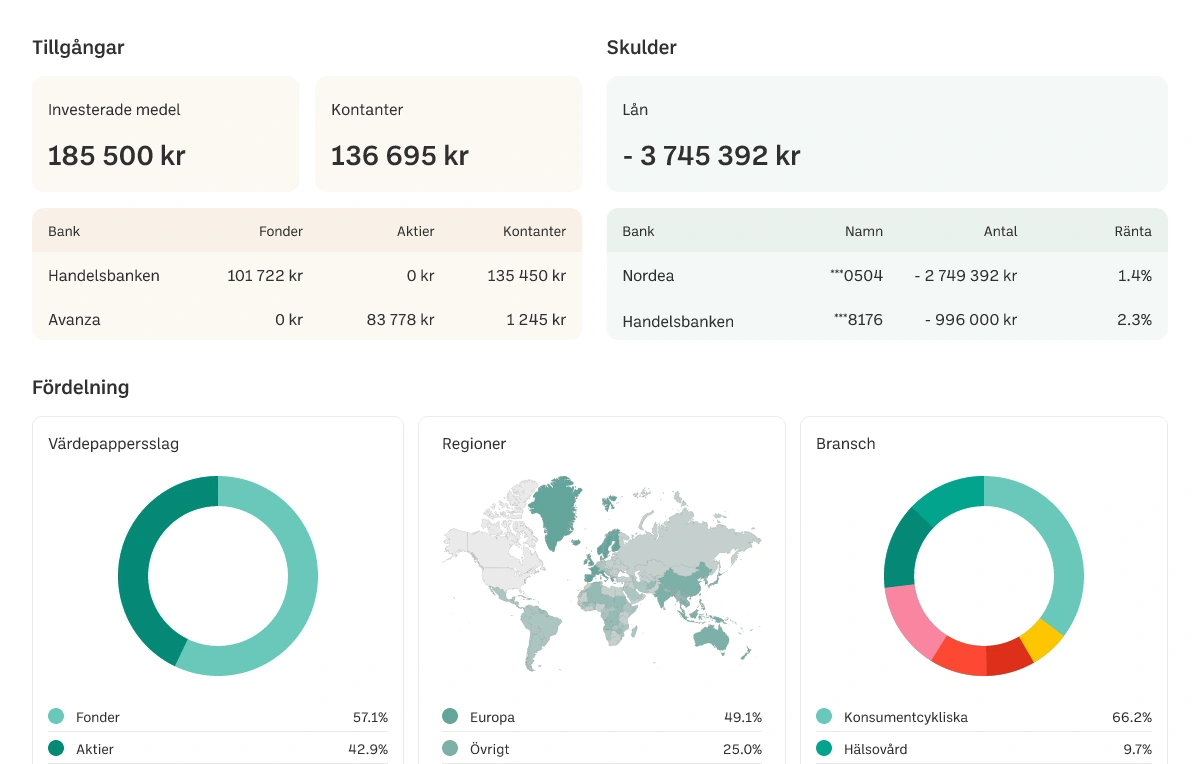Click account number ***8176
Image resolution: width=1200 pixels, height=764 pixels.
[858, 320]
